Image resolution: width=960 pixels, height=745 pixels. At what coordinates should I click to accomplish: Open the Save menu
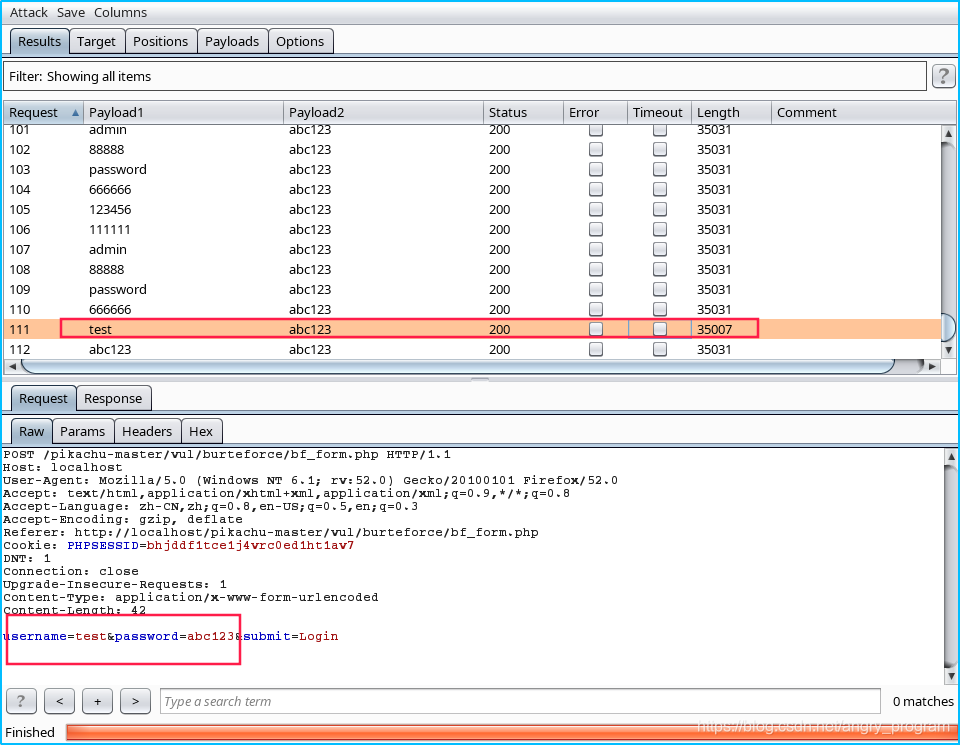pos(71,12)
